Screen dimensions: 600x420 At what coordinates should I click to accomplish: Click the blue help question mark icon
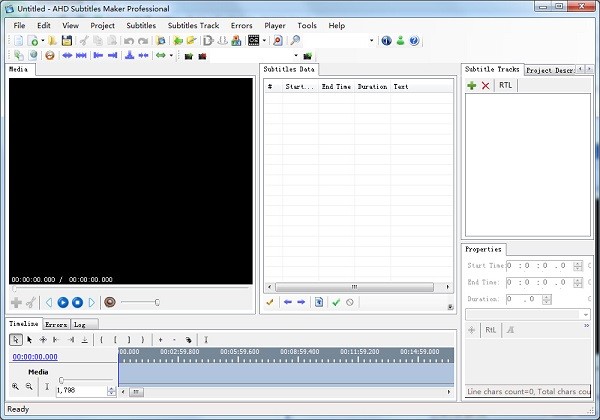(x=414, y=41)
